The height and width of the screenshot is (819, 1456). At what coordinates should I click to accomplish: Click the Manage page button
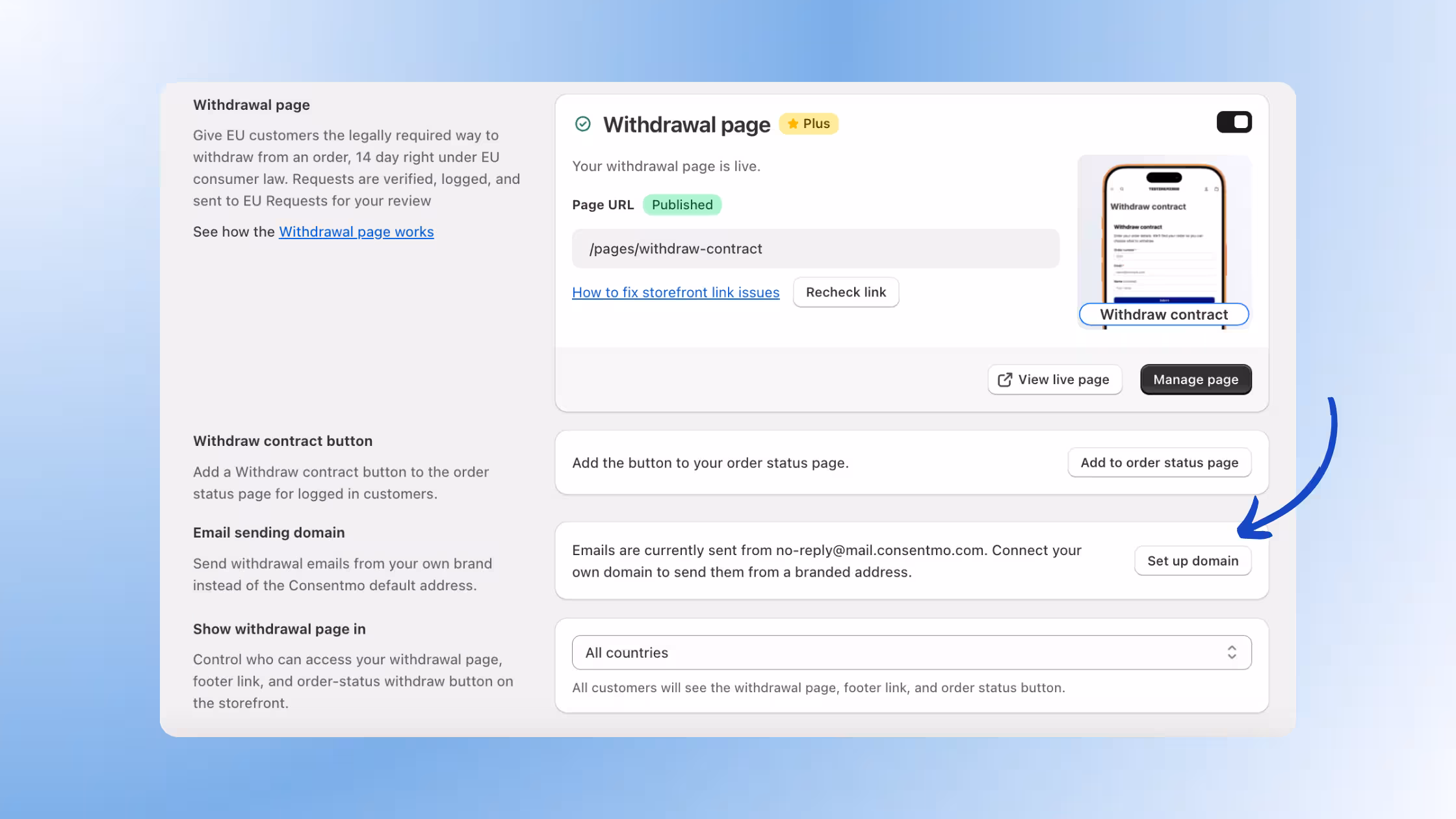point(1195,380)
